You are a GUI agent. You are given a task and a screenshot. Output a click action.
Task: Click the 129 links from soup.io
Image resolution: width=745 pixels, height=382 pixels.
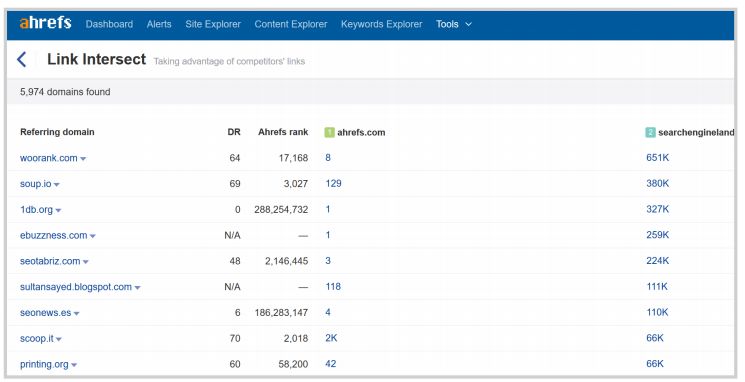coord(333,183)
